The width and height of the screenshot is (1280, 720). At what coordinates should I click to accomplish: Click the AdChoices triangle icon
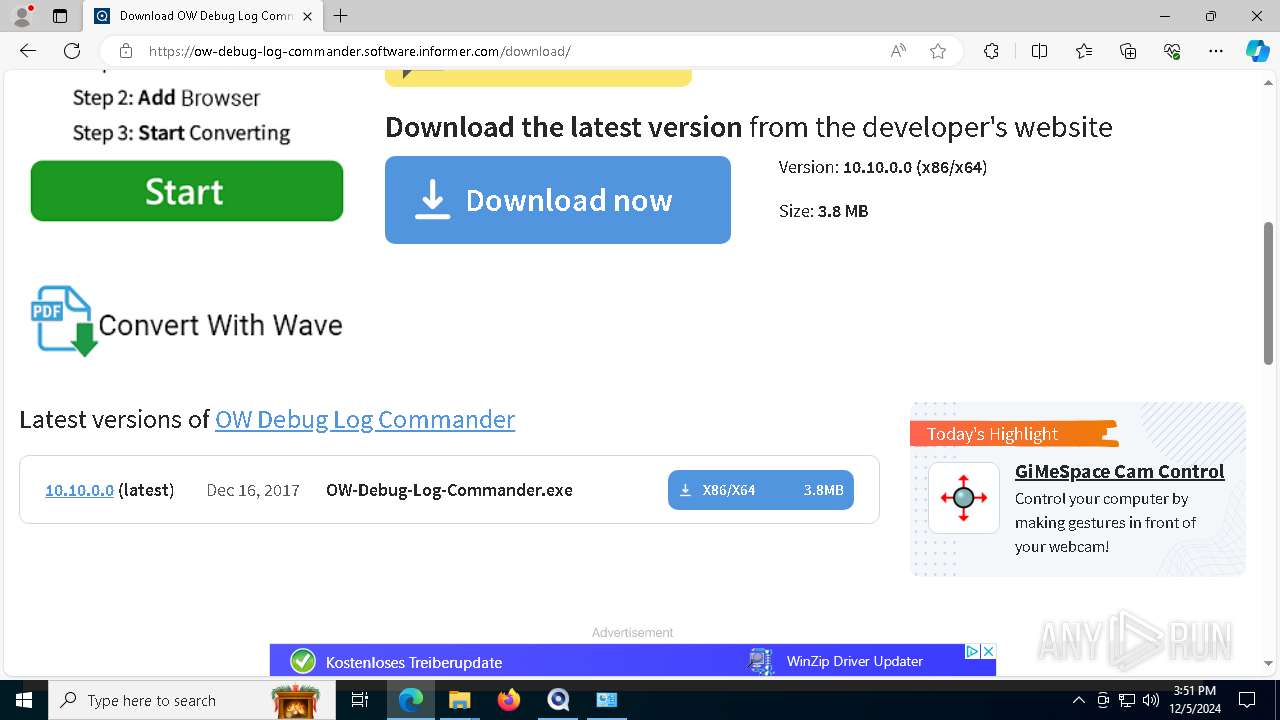[972, 651]
